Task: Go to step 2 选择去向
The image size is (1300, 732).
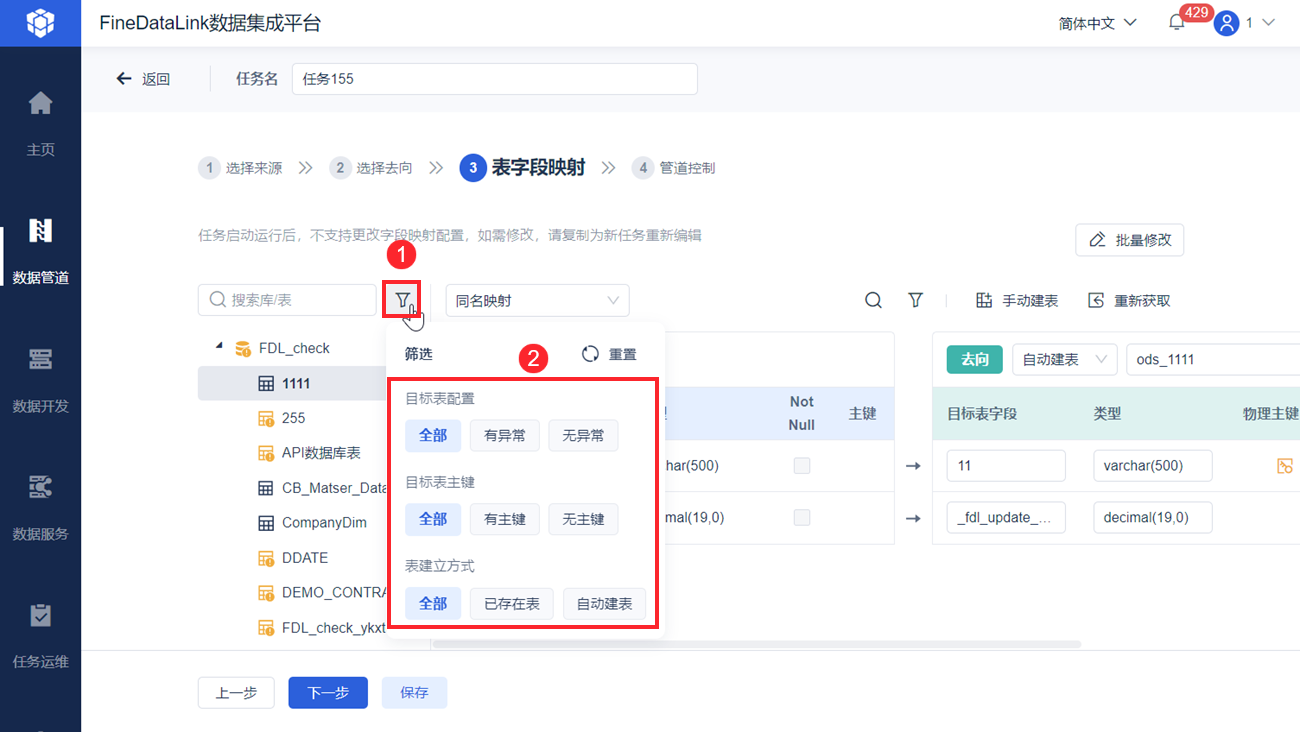Action: point(371,168)
